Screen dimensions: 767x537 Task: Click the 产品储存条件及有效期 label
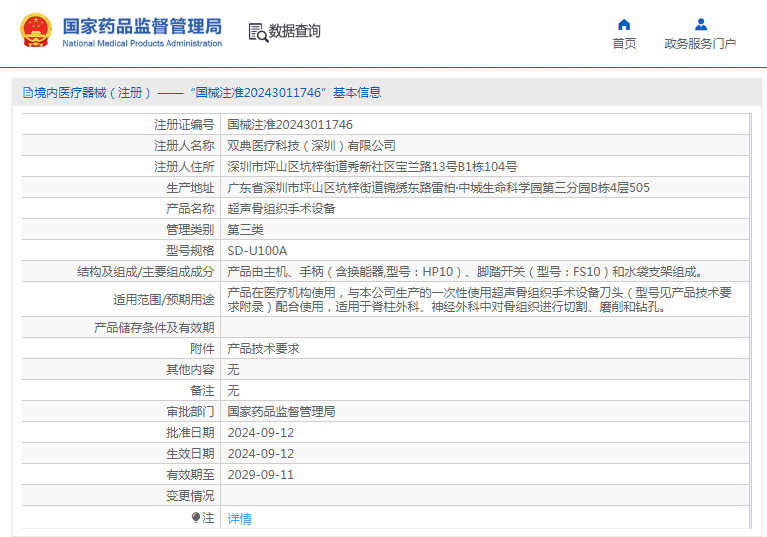coord(154,328)
